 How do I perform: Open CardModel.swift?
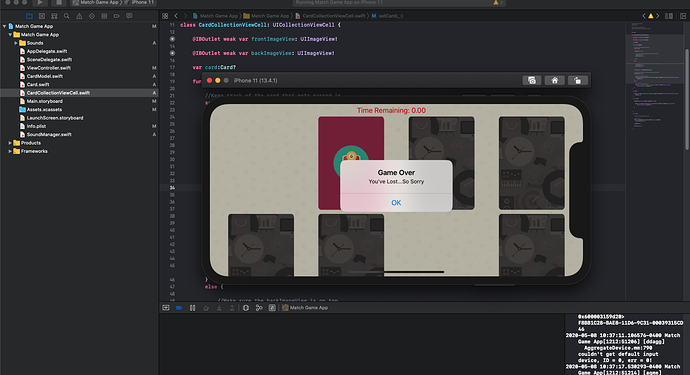pyautogui.click(x=44, y=77)
